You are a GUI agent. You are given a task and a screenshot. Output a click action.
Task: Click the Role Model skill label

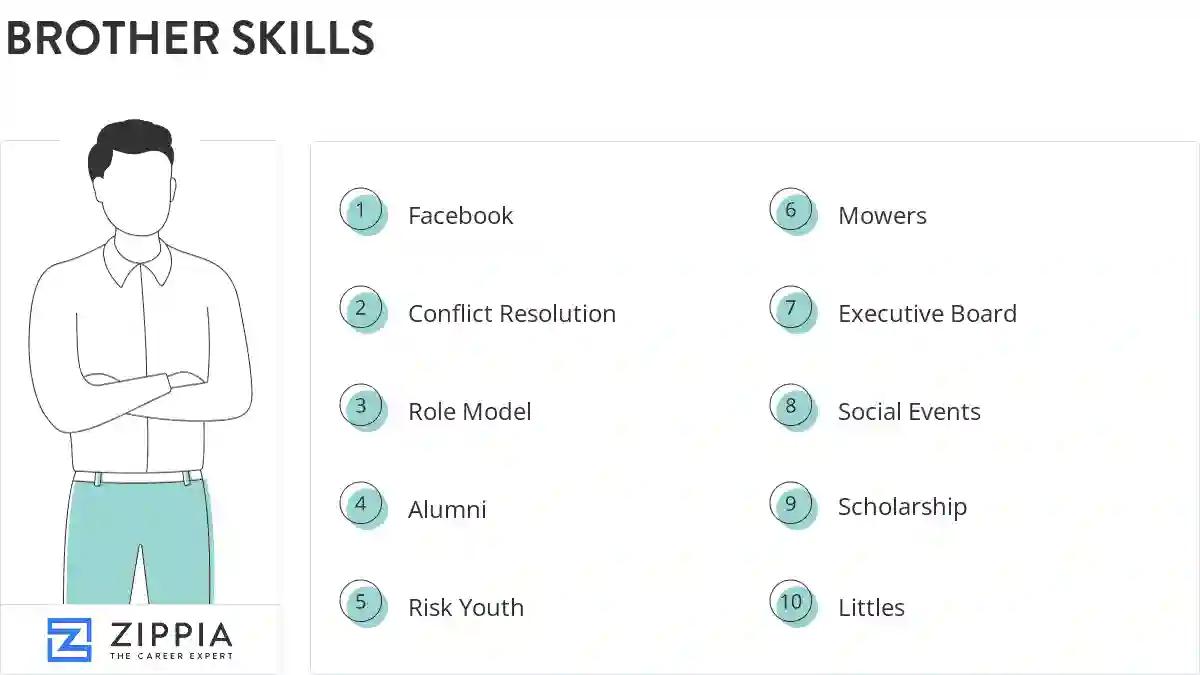tap(469, 412)
